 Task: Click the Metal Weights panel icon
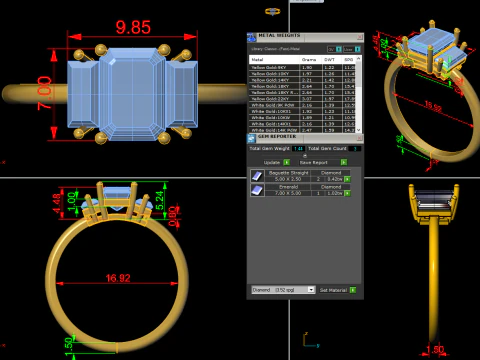coord(252,37)
